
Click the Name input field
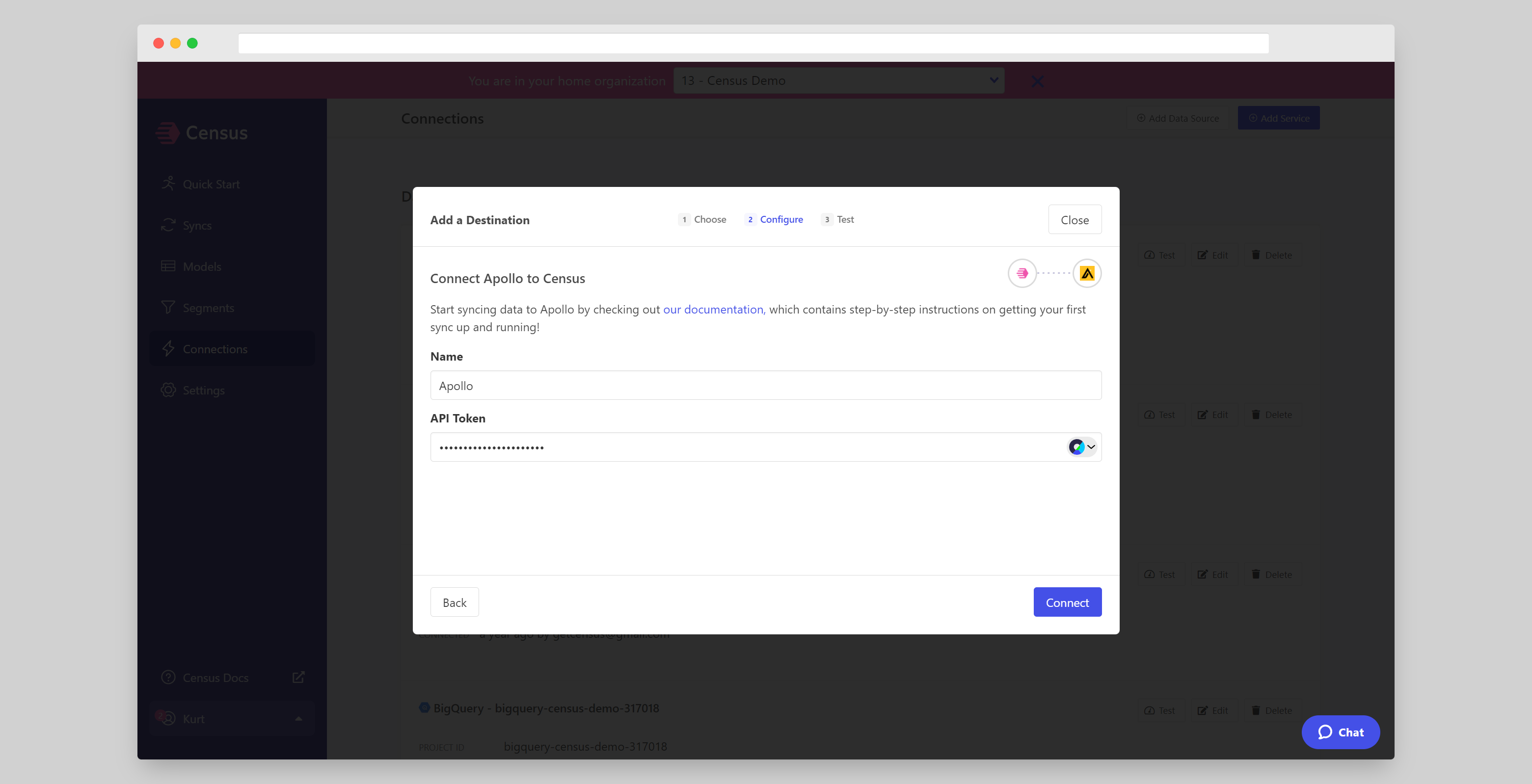click(x=765, y=386)
